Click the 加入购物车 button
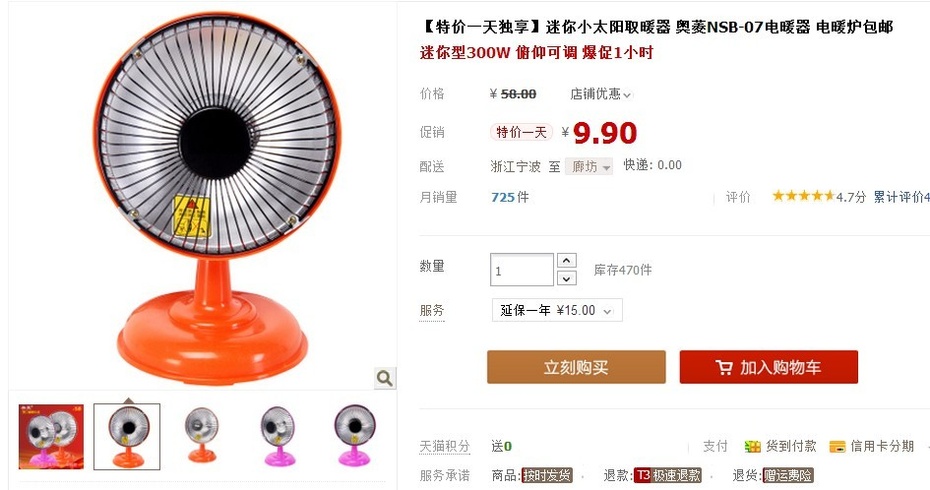 pos(769,367)
